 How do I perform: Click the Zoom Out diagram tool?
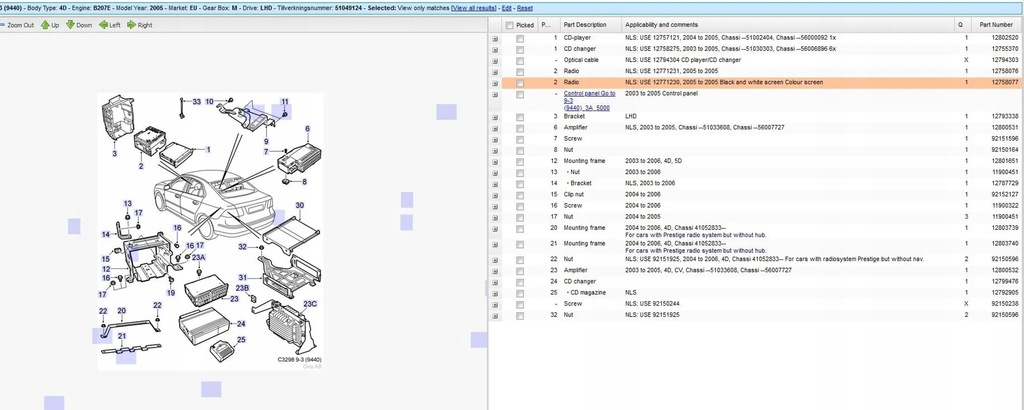[17, 25]
